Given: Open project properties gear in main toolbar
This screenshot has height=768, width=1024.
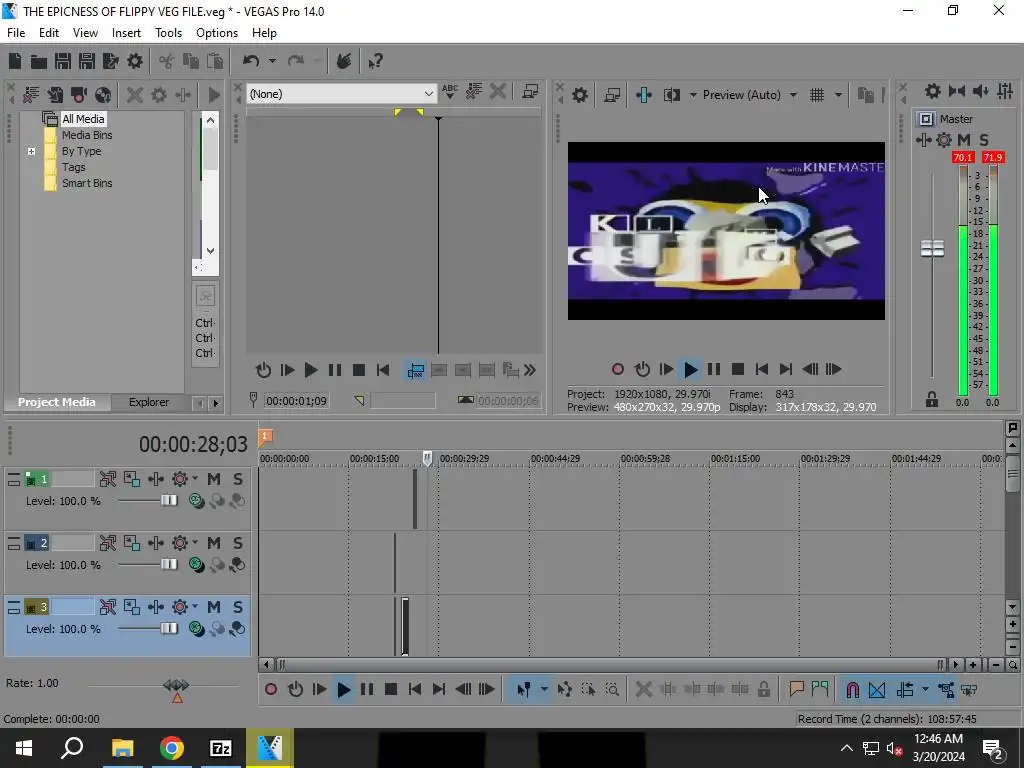Looking at the screenshot, I should pyautogui.click(x=135, y=61).
